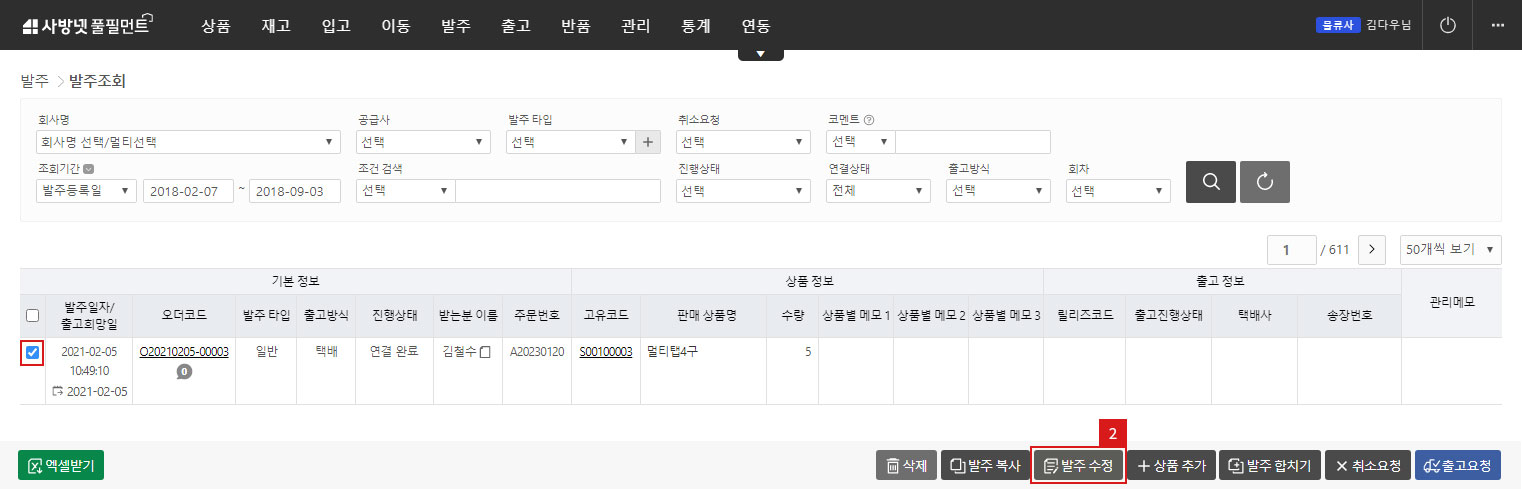The image size is (1522, 489).
Task: Open the 통계 menu in top navigation
Action: tap(695, 26)
